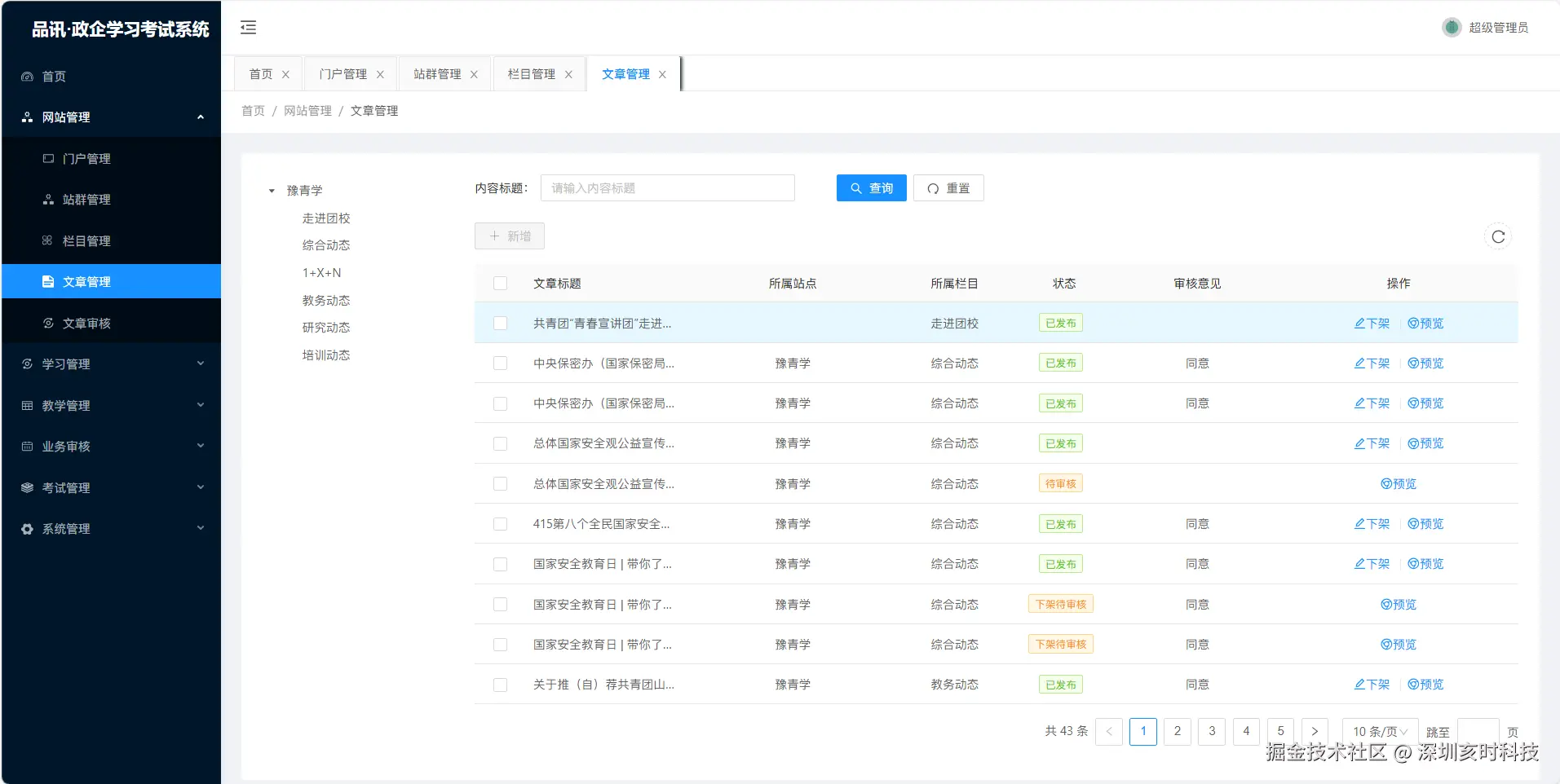The image size is (1560, 784).
Task: Select 1+X+N in the category tree
Action: click(322, 273)
